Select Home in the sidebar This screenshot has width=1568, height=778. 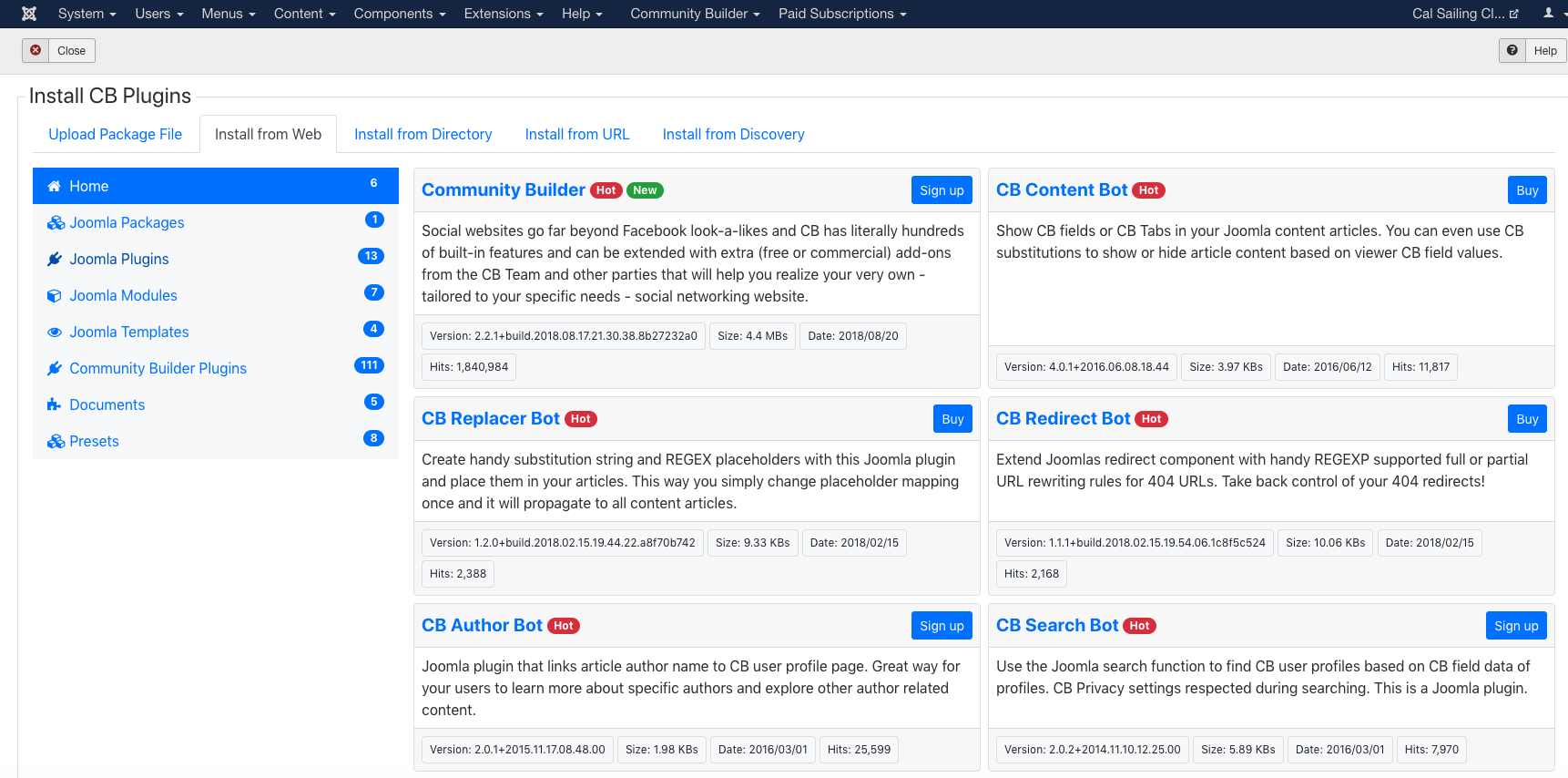pos(216,186)
